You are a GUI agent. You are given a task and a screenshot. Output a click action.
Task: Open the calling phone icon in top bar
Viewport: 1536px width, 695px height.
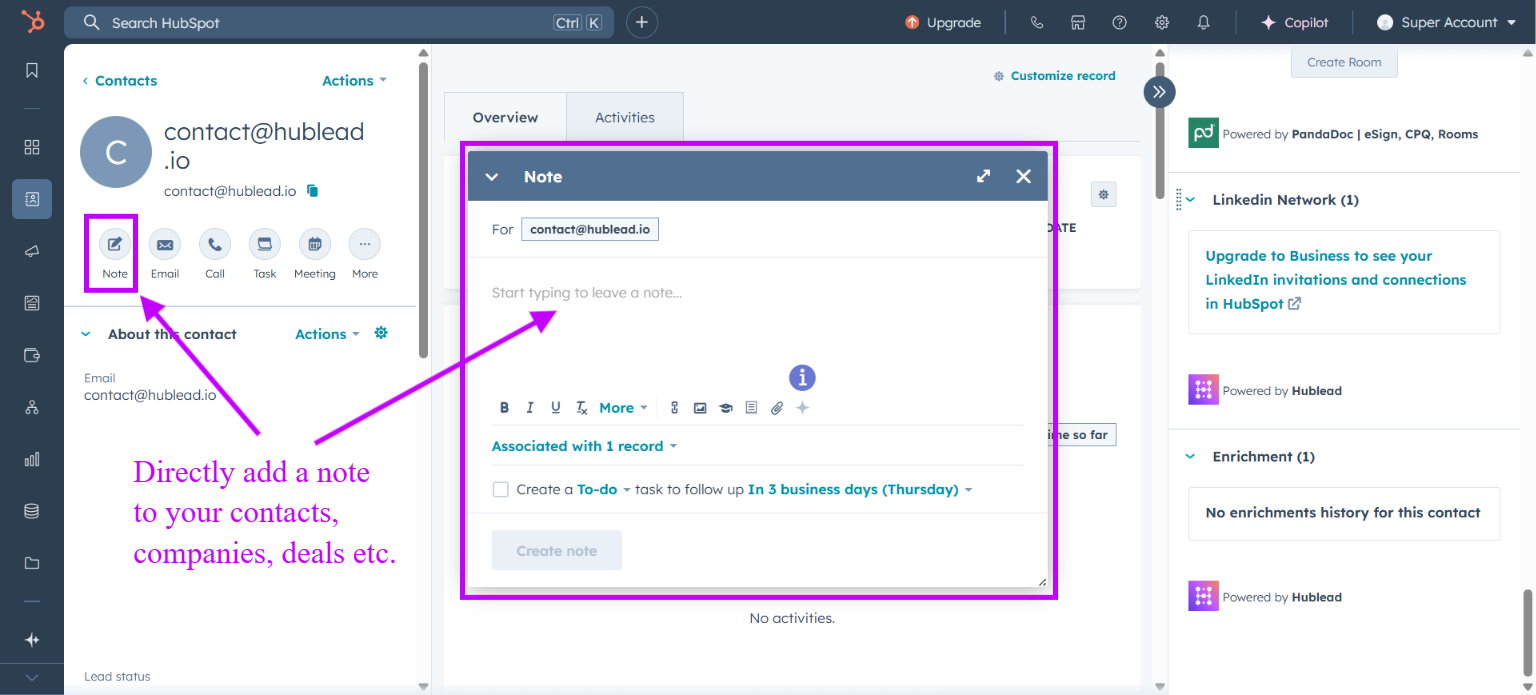tap(1036, 22)
